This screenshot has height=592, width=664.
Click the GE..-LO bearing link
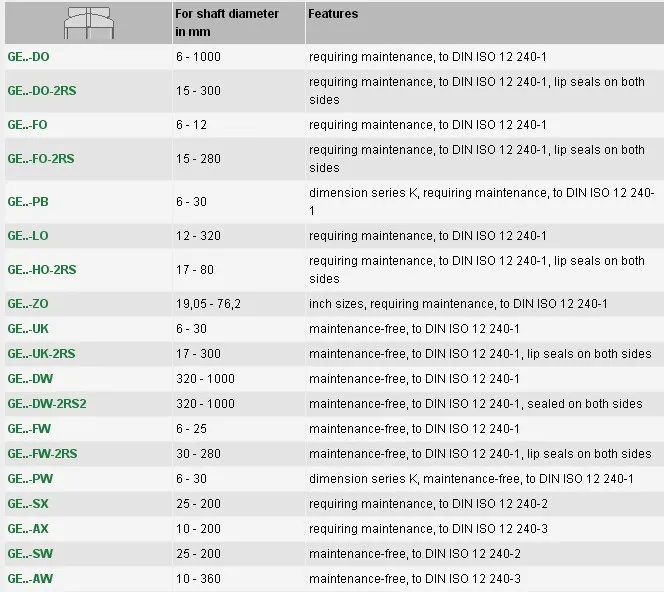tap(27, 236)
